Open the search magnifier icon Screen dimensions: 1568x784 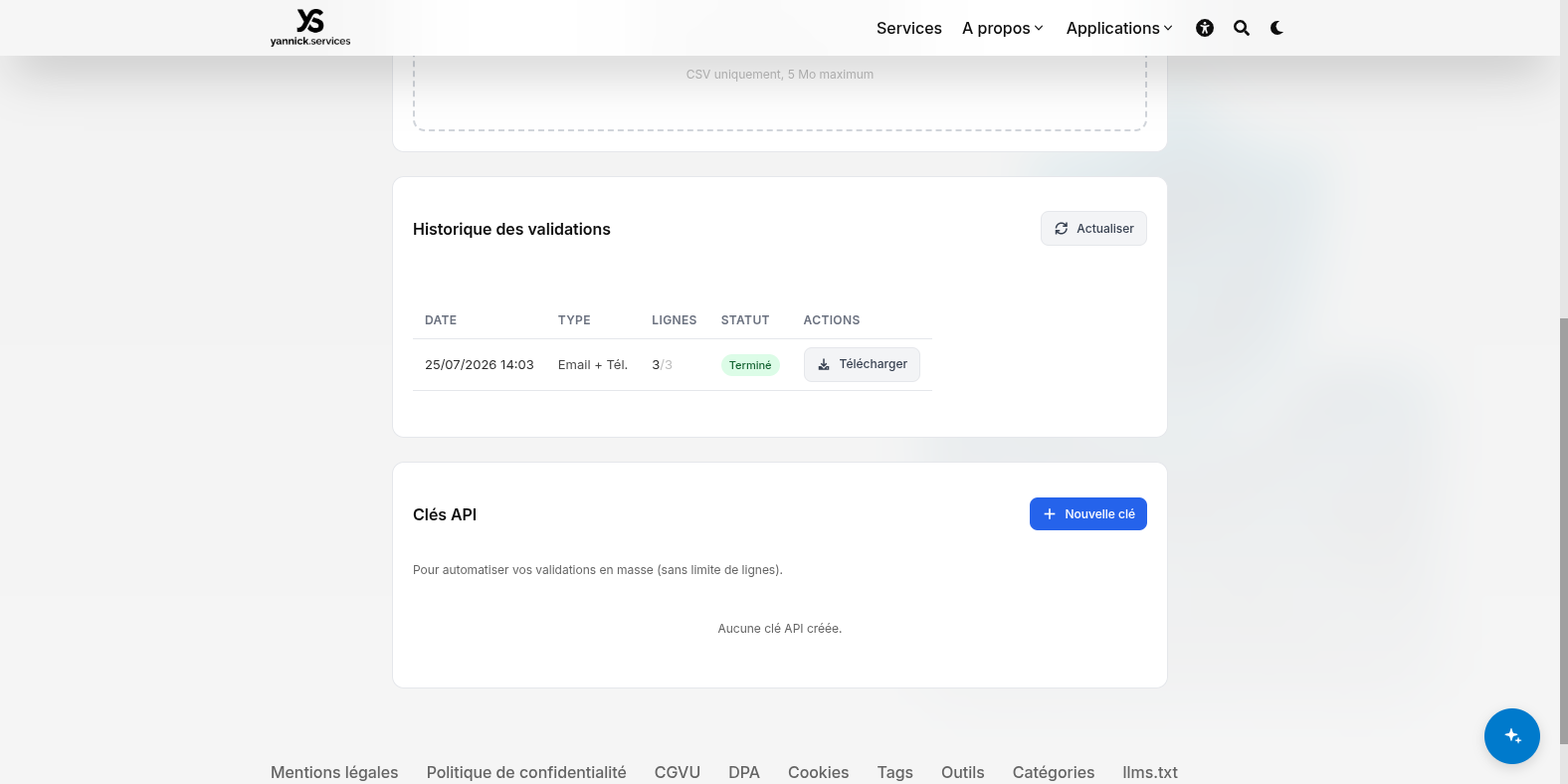tap(1242, 28)
